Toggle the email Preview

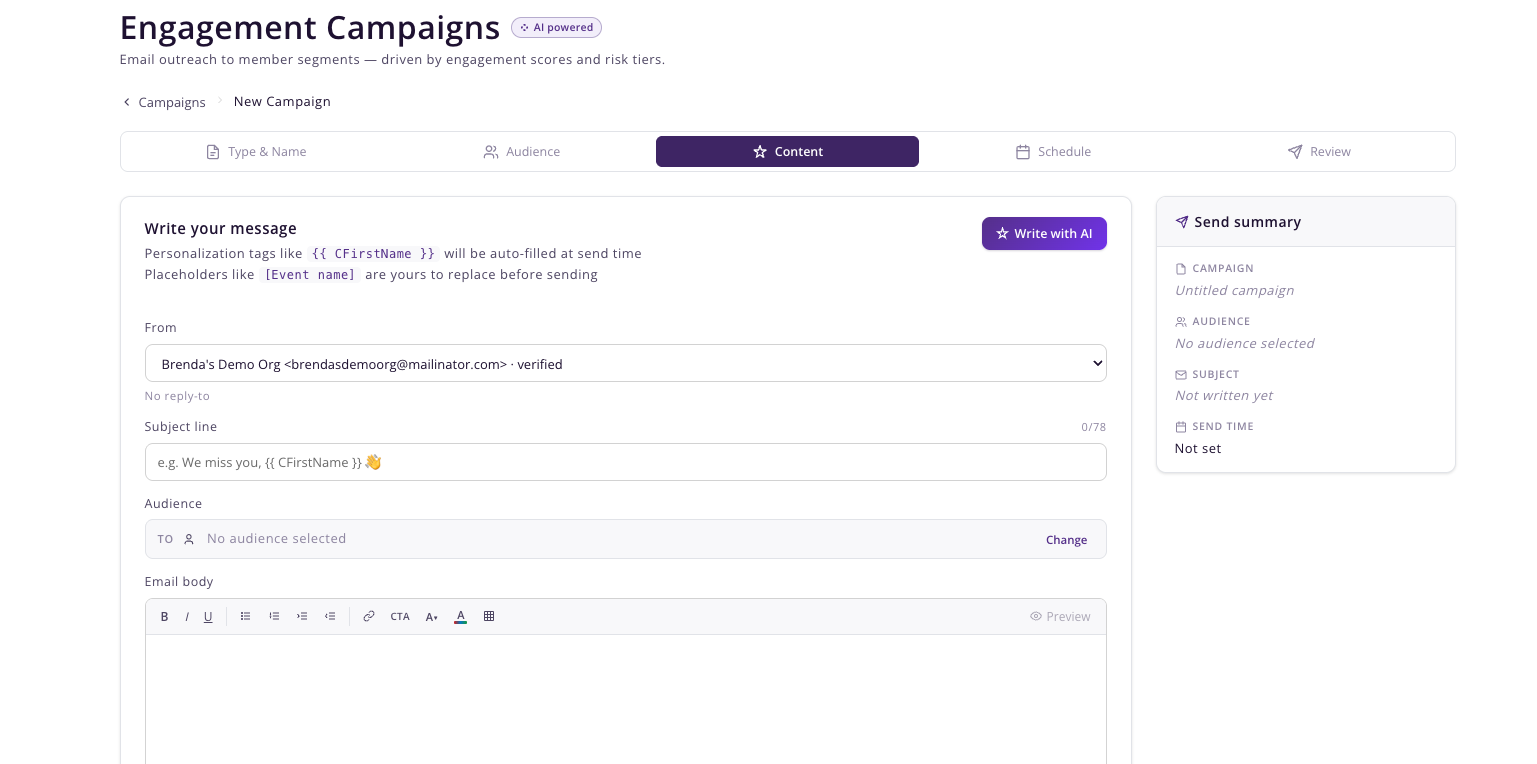tap(1060, 617)
